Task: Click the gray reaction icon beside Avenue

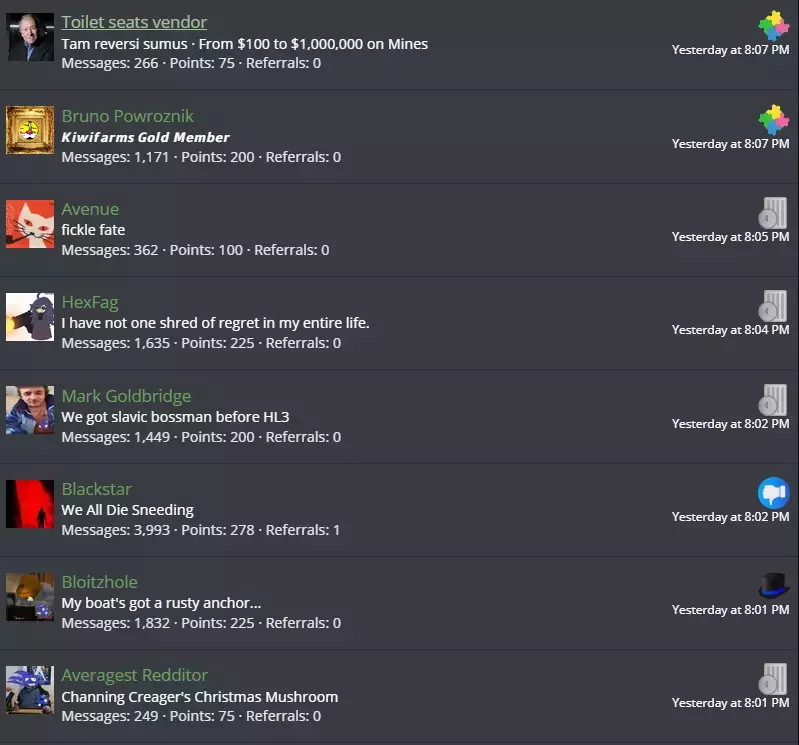Action: pos(773,212)
